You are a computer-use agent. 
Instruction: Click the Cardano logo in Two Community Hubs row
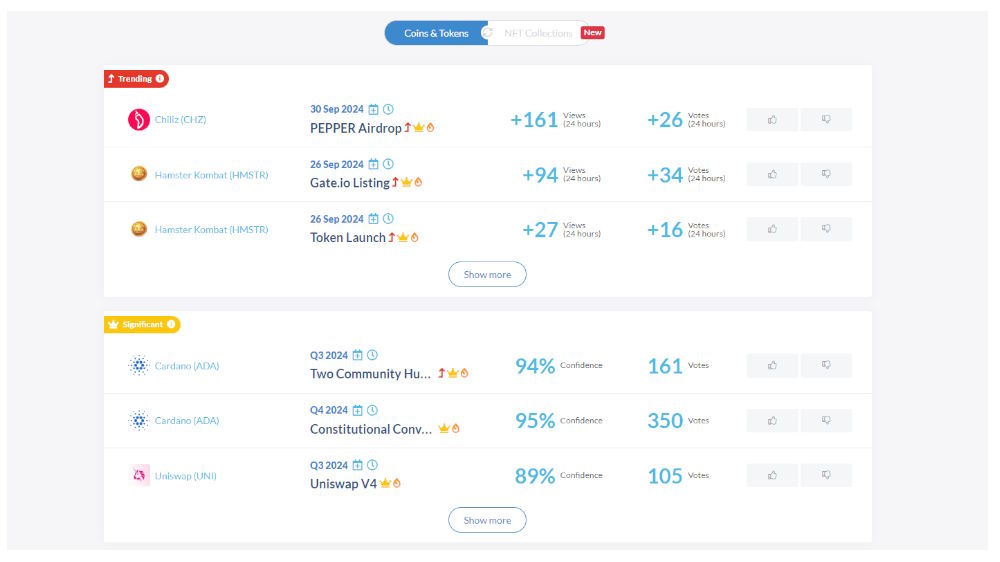click(x=138, y=366)
